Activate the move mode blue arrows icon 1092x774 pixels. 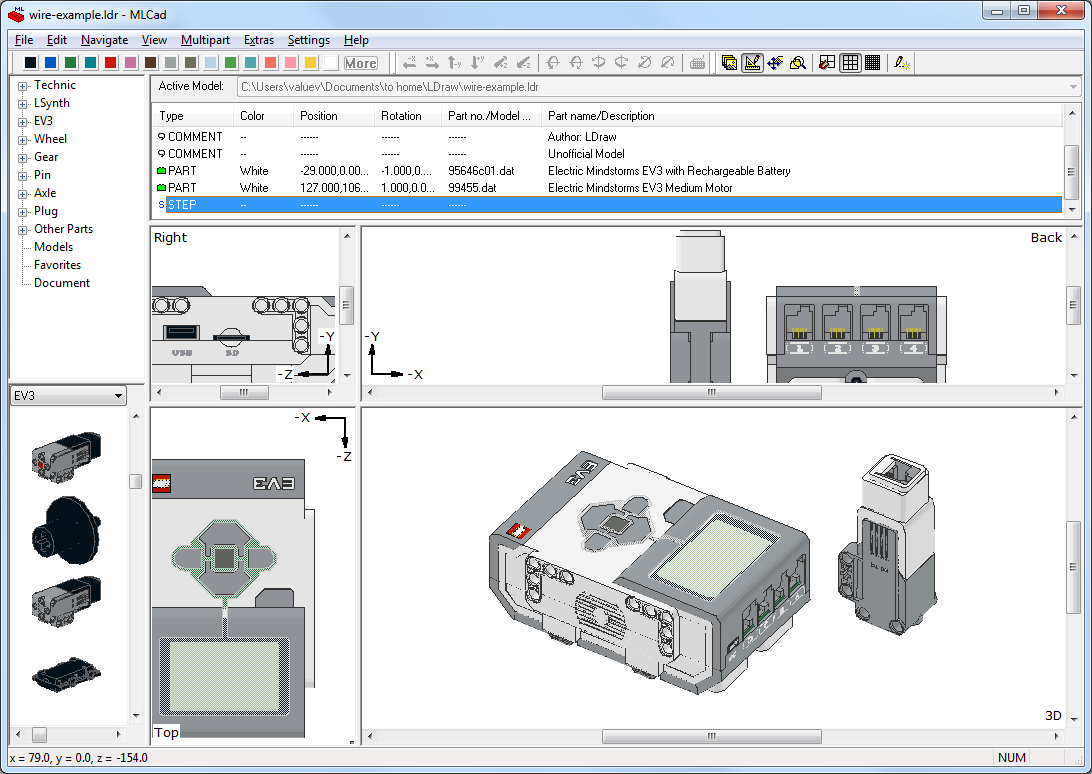[775, 63]
